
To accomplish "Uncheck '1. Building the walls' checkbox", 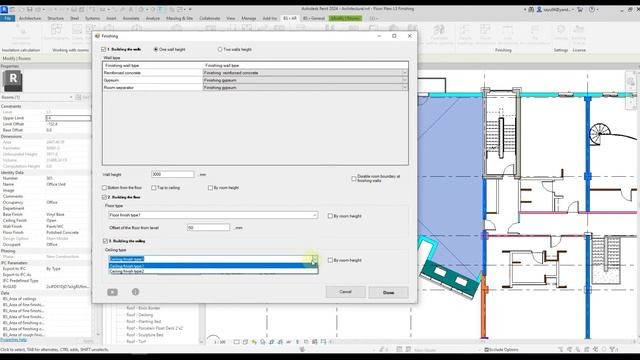I will point(104,49).
